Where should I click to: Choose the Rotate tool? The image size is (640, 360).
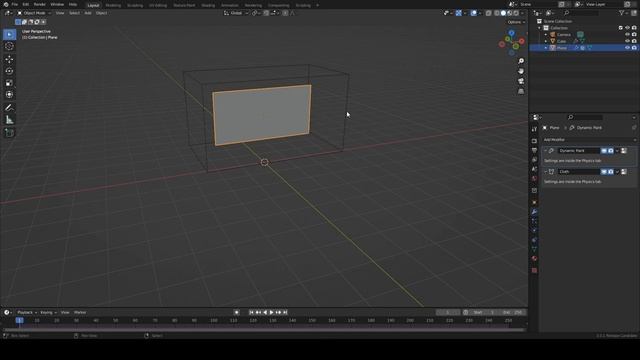click(x=9, y=71)
